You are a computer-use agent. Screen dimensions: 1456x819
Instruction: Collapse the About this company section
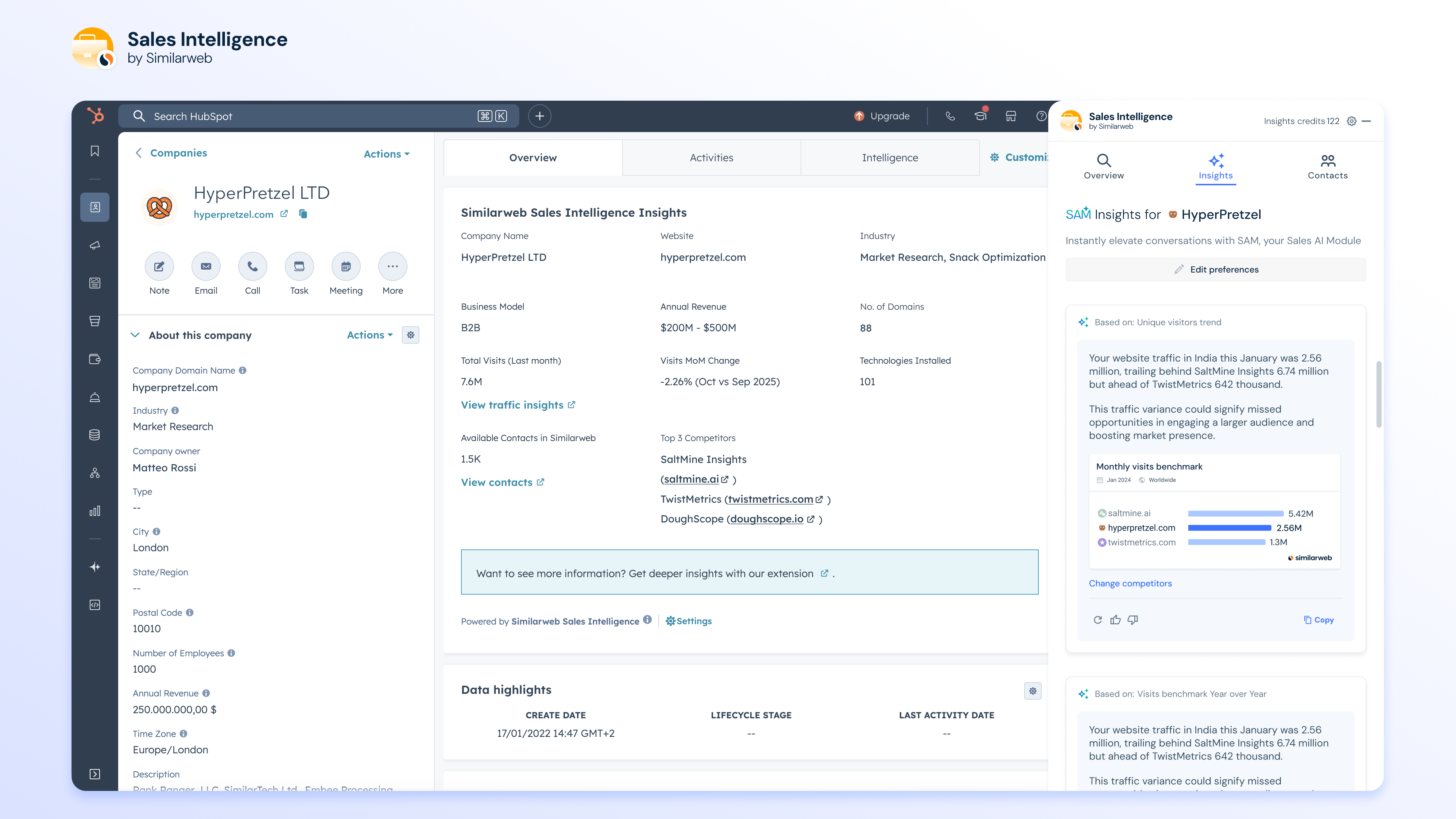(135, 335)
